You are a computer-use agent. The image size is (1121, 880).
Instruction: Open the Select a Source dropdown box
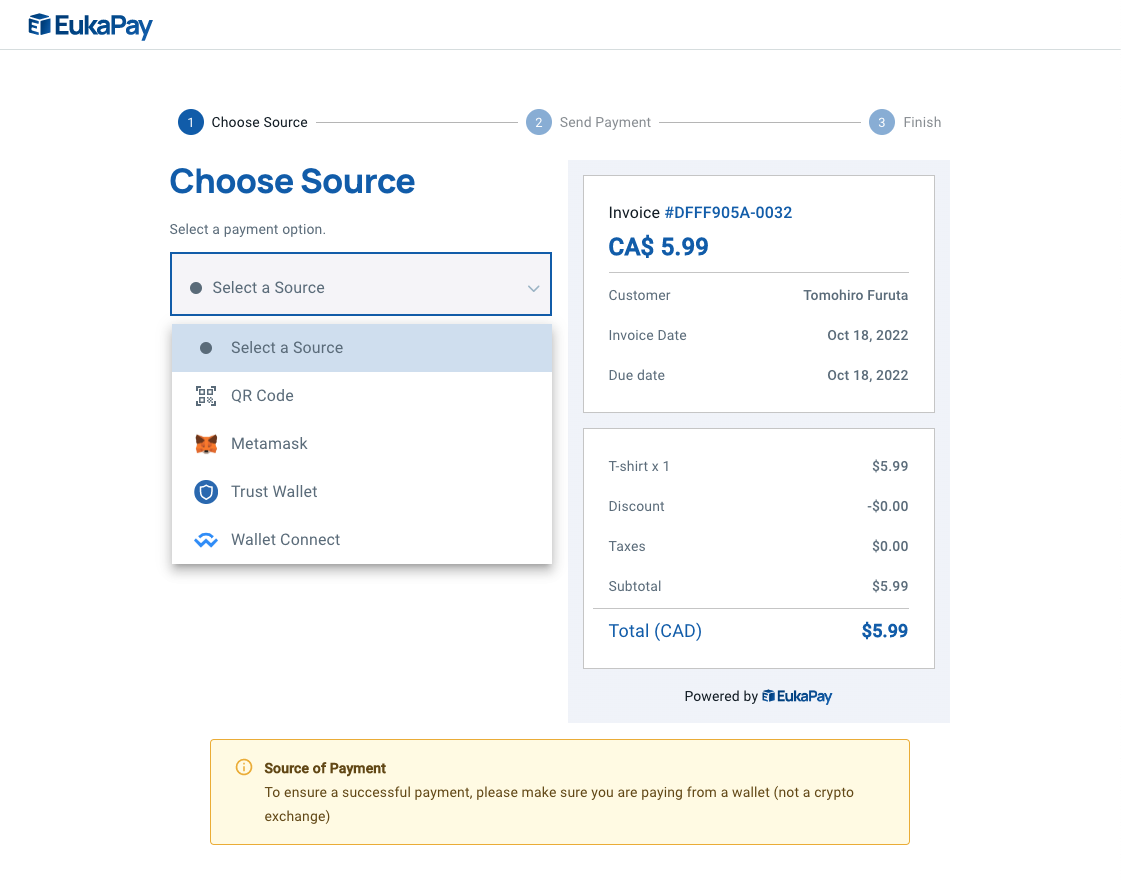[x=361, y=284]
